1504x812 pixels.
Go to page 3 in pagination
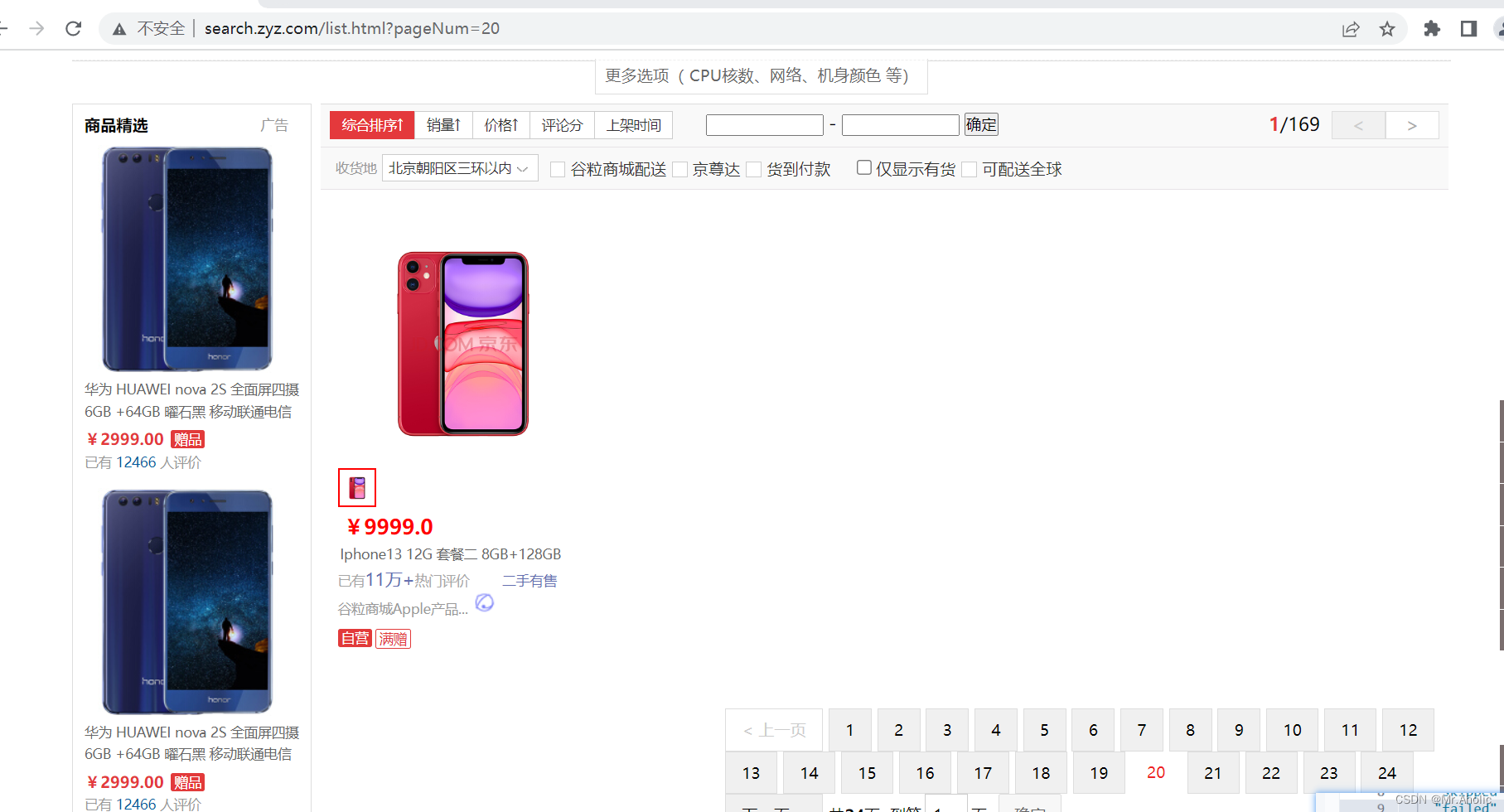pyautogui.click(x=947, y=730)
